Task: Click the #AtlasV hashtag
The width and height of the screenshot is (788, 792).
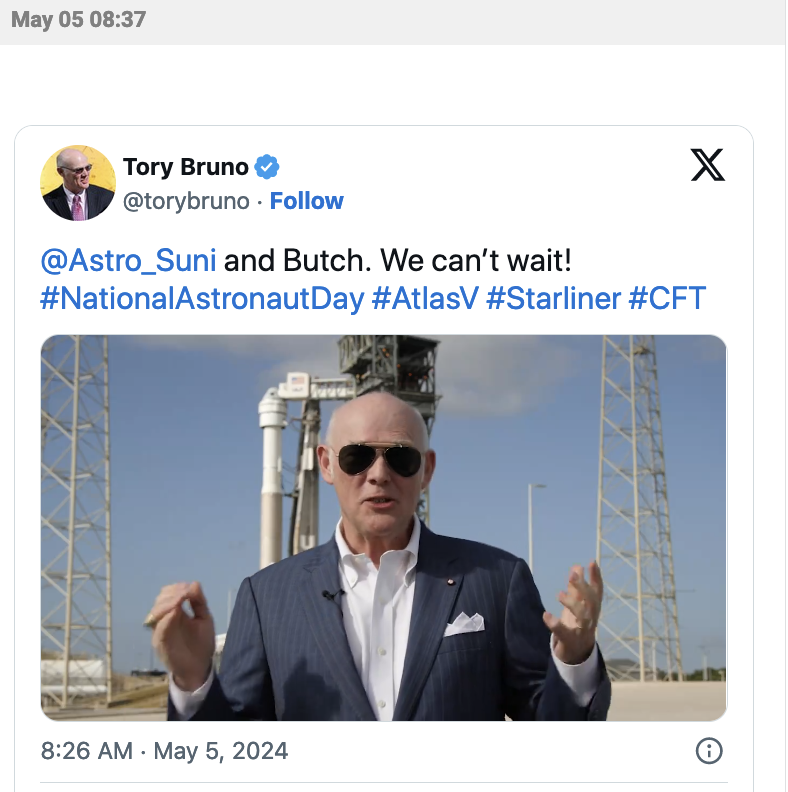Action: 425,298
